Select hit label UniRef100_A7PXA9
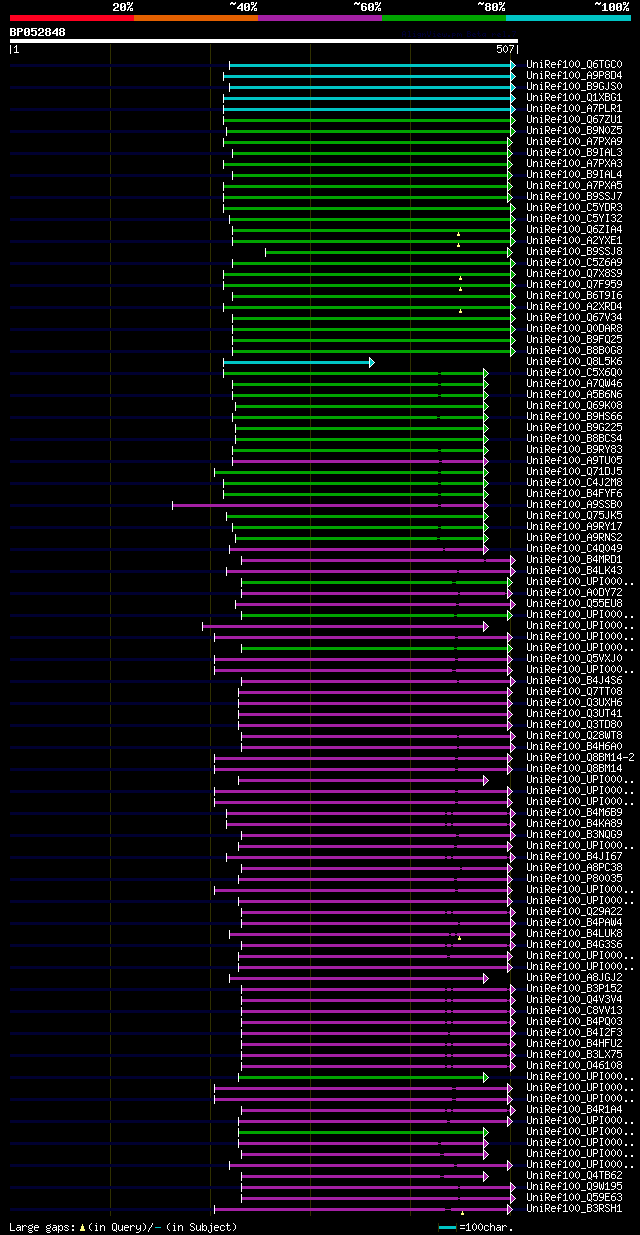This screenshot has width=640, height=1235. coord(574,141)
